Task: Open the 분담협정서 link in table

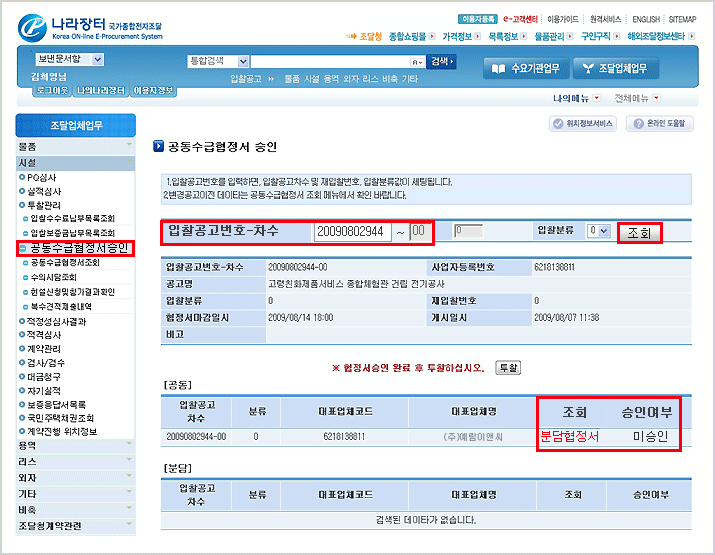Action: click(x=568, y=437)
